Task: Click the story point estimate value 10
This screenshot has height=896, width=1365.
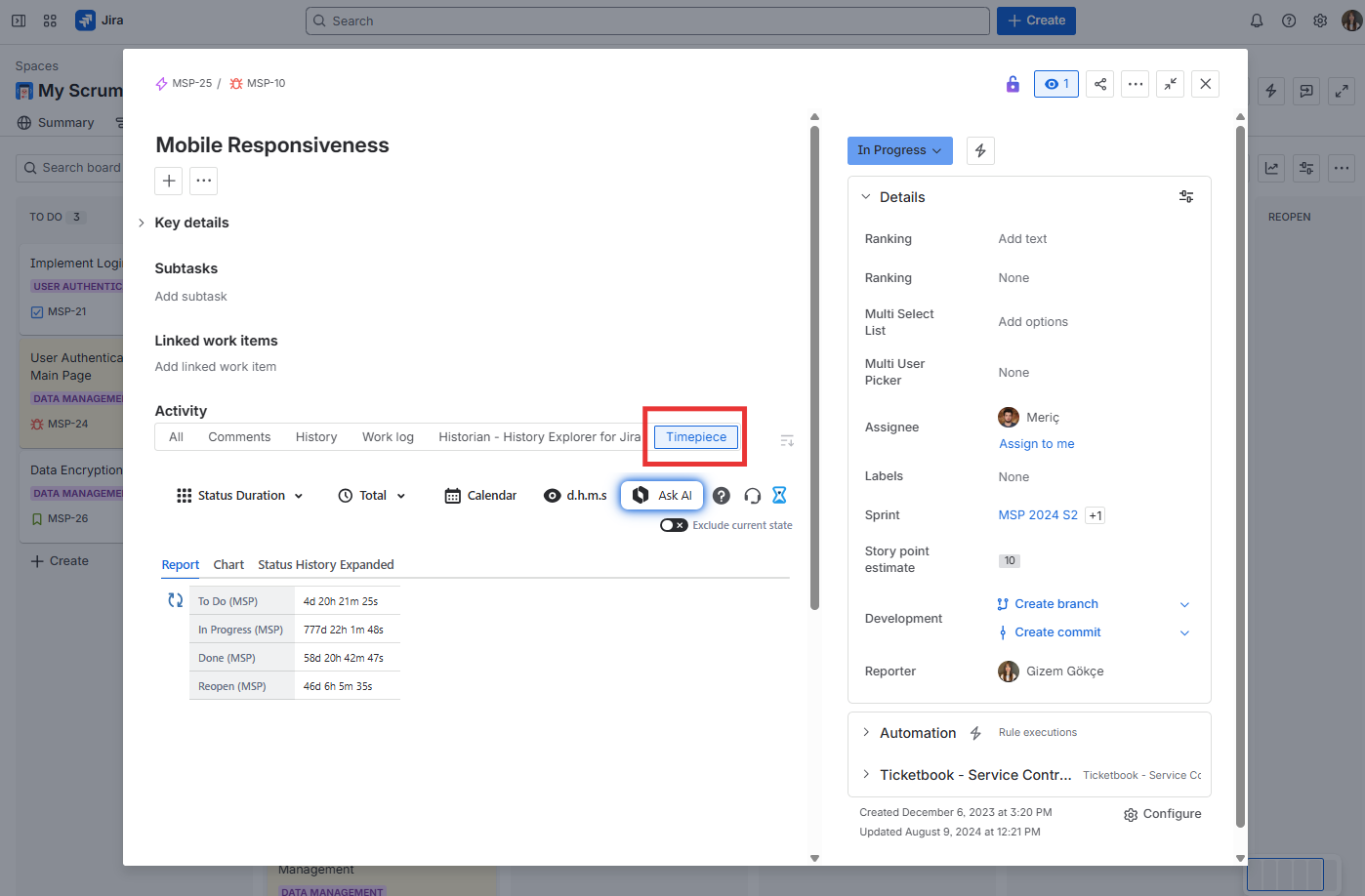Action: (x=1010, y=560)
